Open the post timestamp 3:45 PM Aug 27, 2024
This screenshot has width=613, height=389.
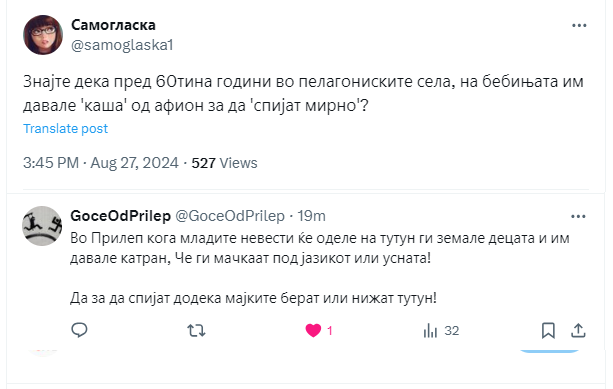[101, 163]
